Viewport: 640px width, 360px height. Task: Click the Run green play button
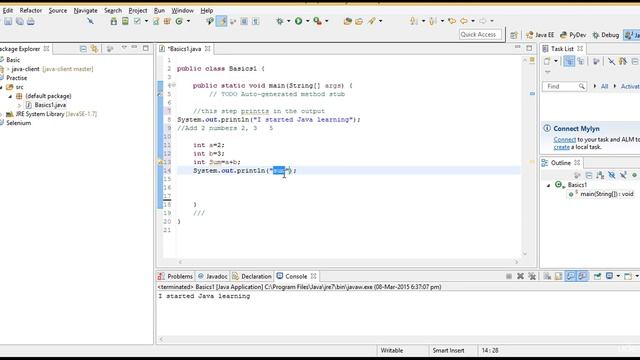click(299, 21)
